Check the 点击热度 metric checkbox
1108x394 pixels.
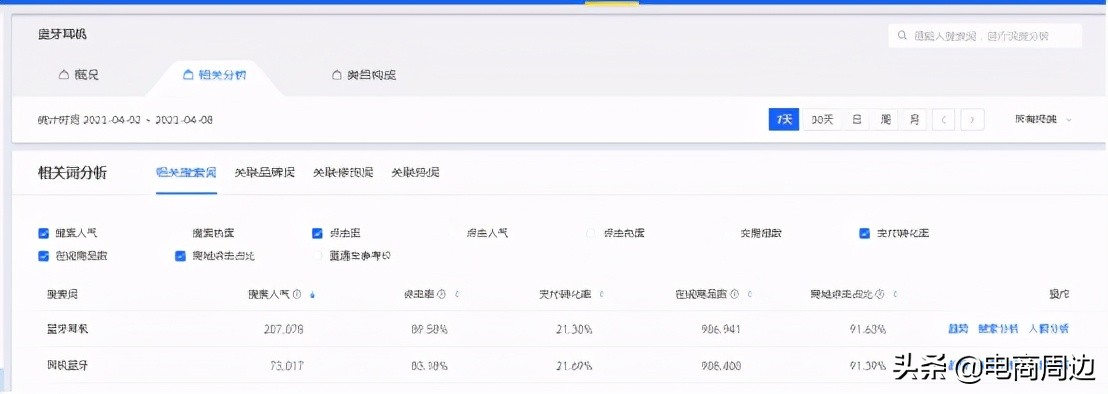(591, 233)
